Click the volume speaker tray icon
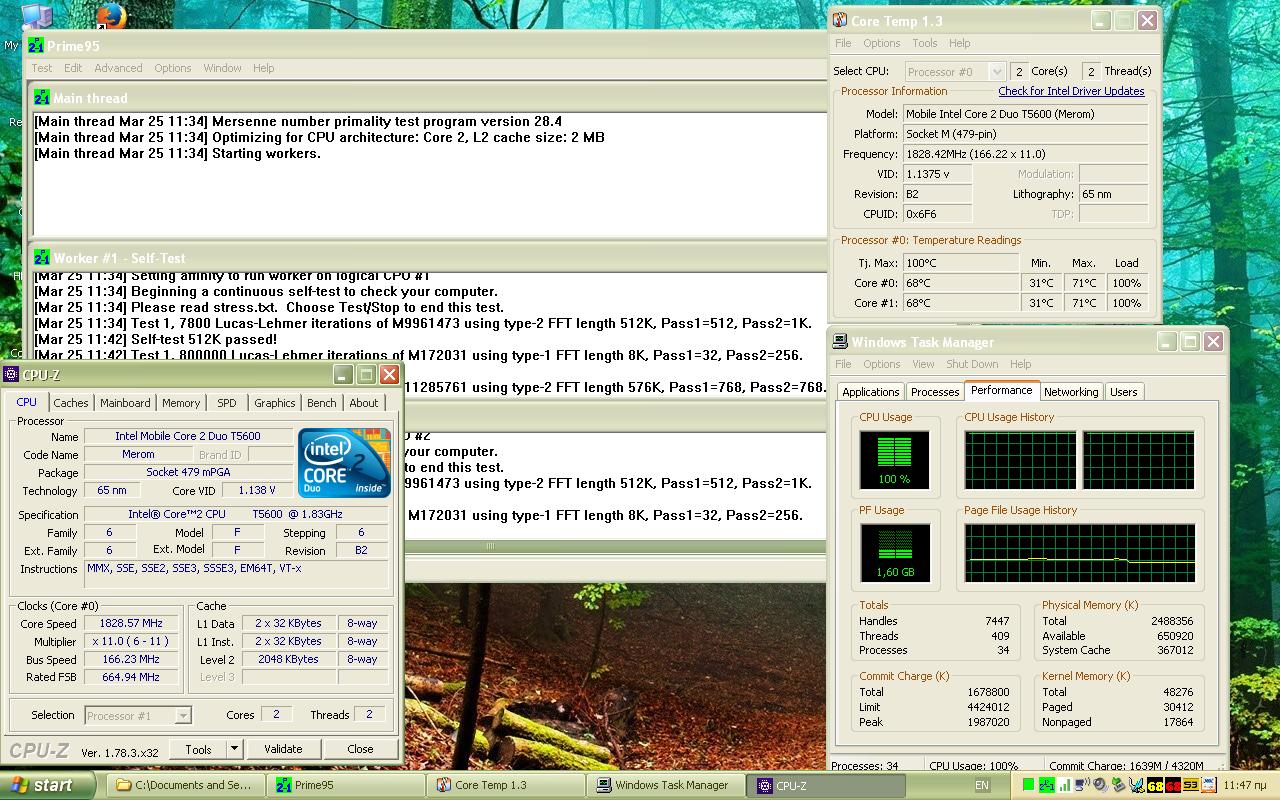The image size is (1280, 800). point(1100,785)
